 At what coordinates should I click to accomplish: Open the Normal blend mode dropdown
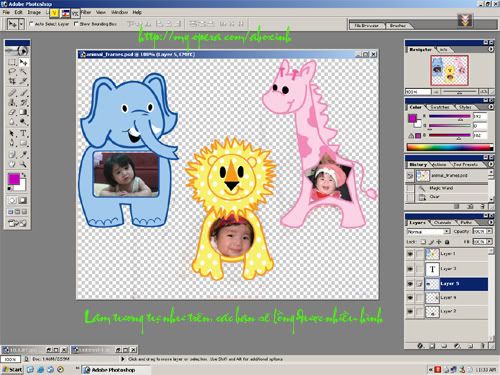429,231
